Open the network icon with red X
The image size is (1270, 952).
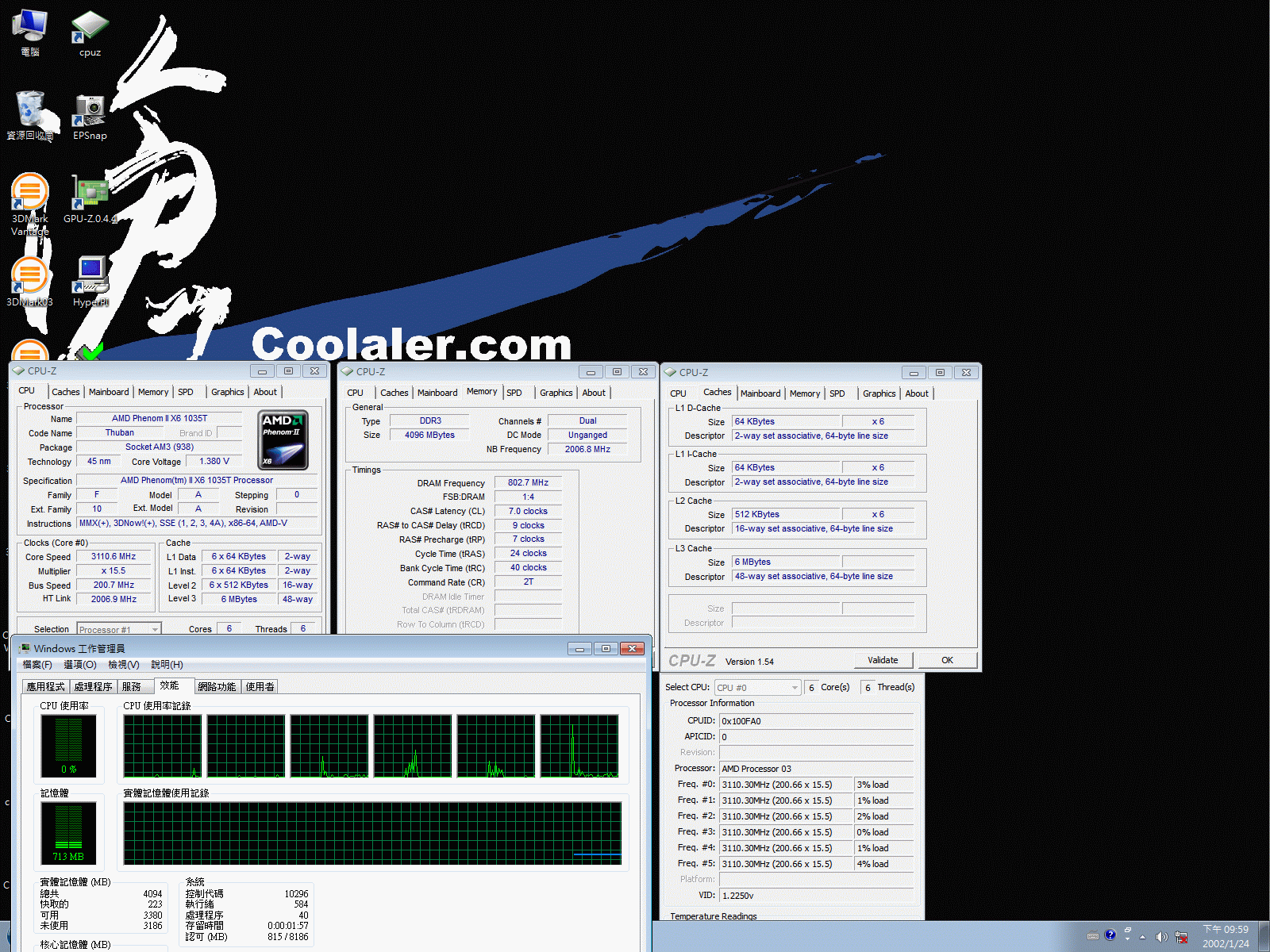pyautogui.click(x=1181, y=937)
